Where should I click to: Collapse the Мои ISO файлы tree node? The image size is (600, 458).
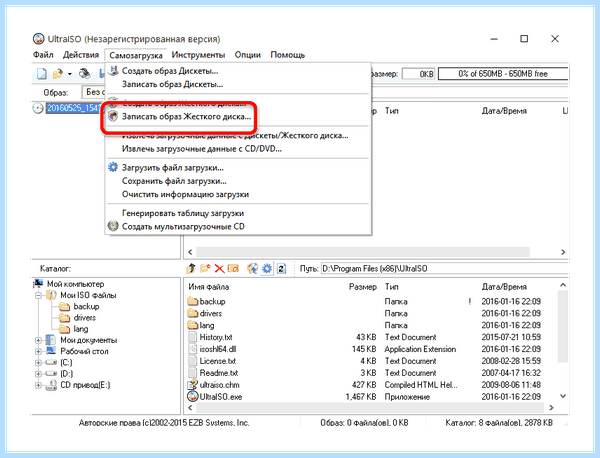coord(38,295)
